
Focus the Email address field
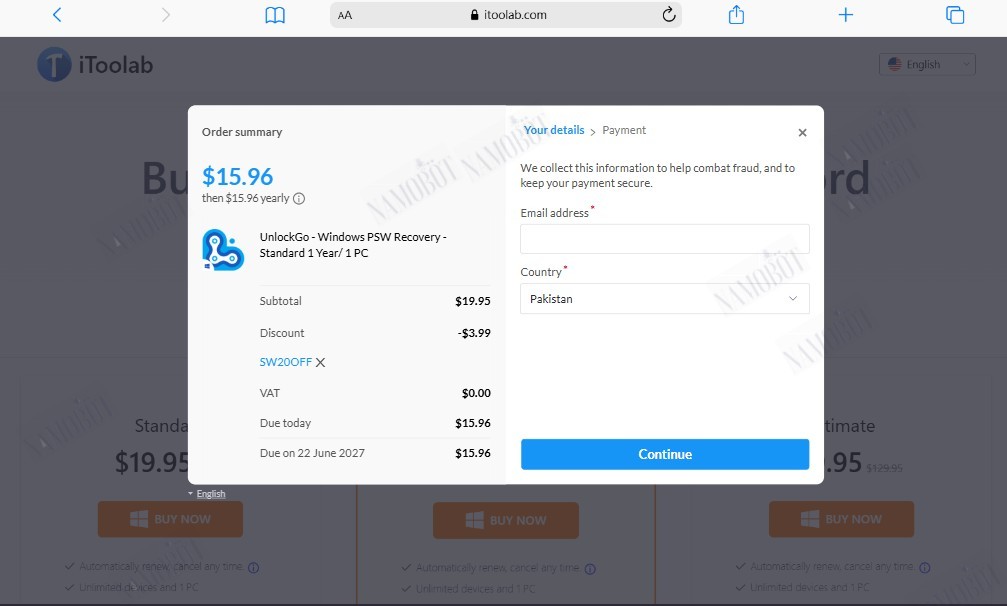665,239
